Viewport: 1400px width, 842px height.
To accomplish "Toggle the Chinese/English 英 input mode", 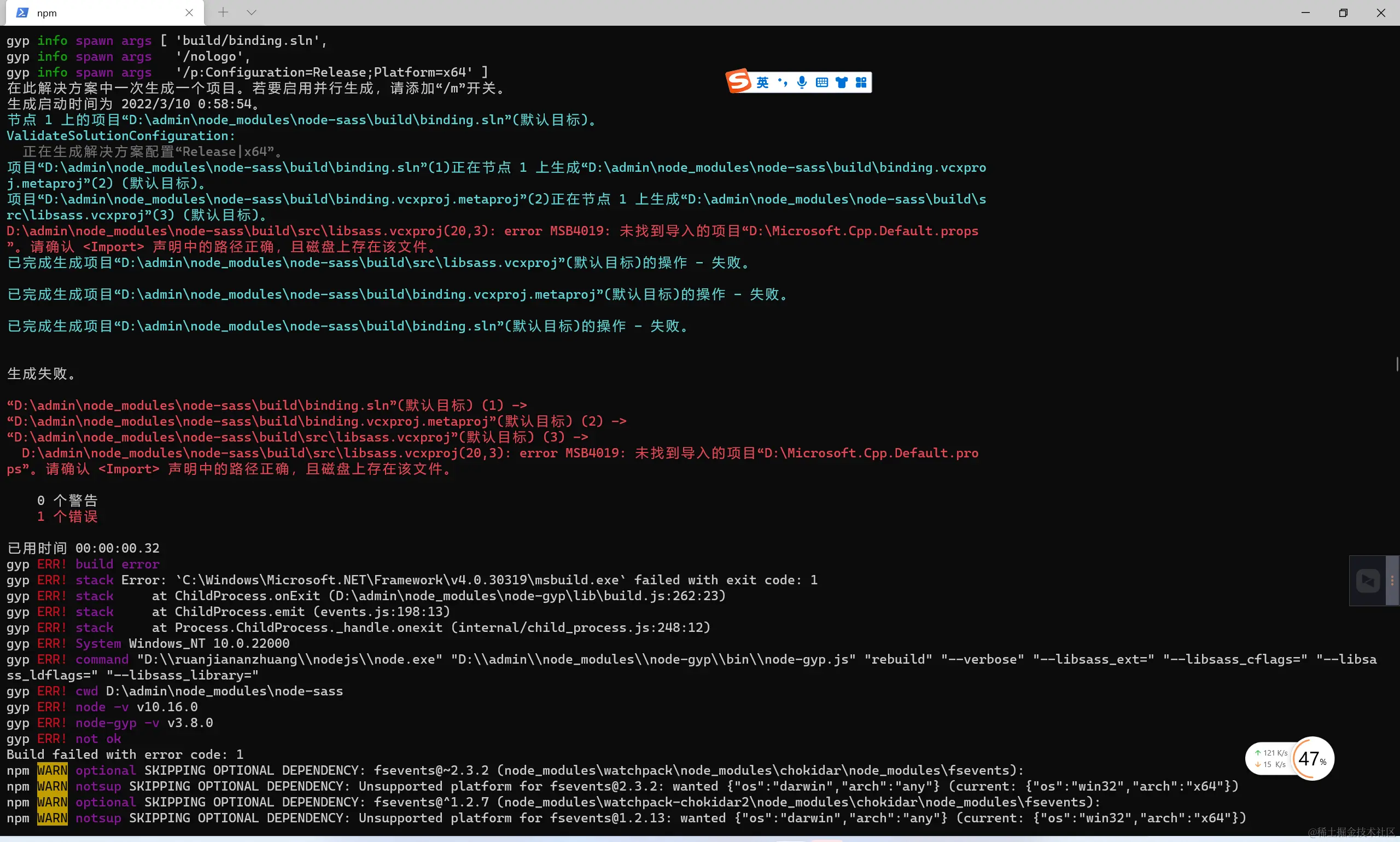I will [763, 83].
